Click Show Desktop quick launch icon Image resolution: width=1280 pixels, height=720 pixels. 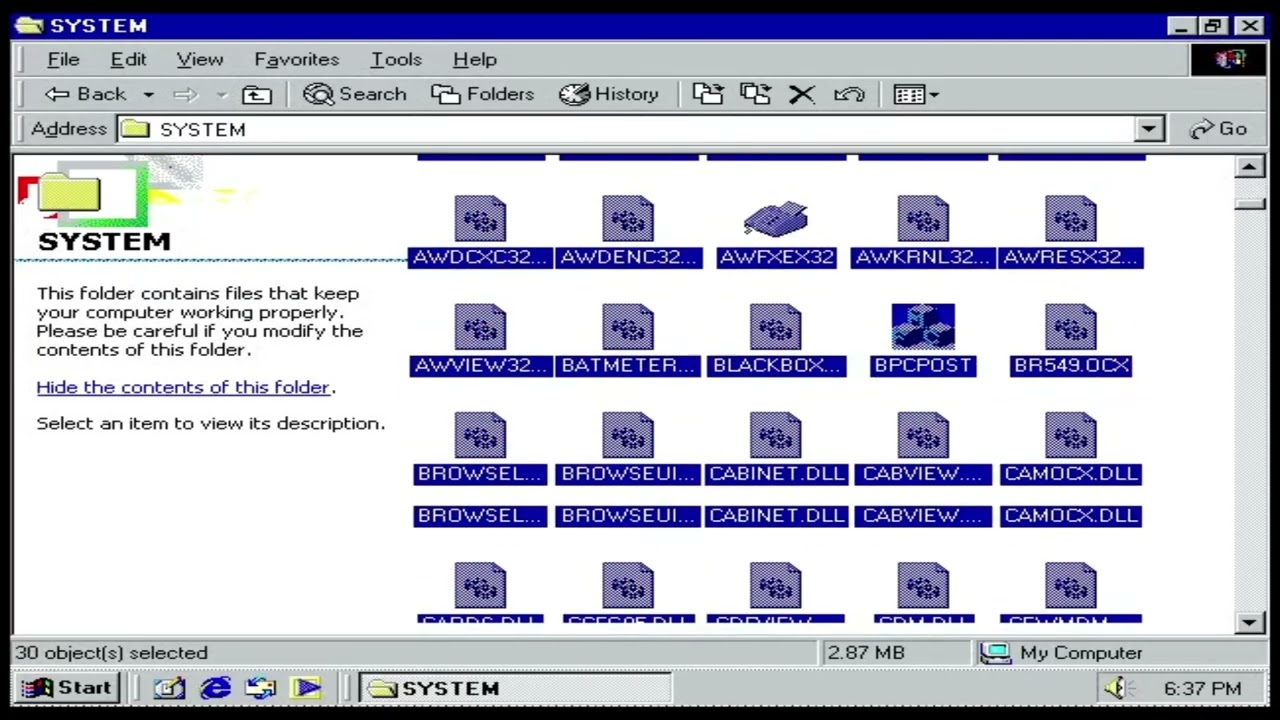169,688
